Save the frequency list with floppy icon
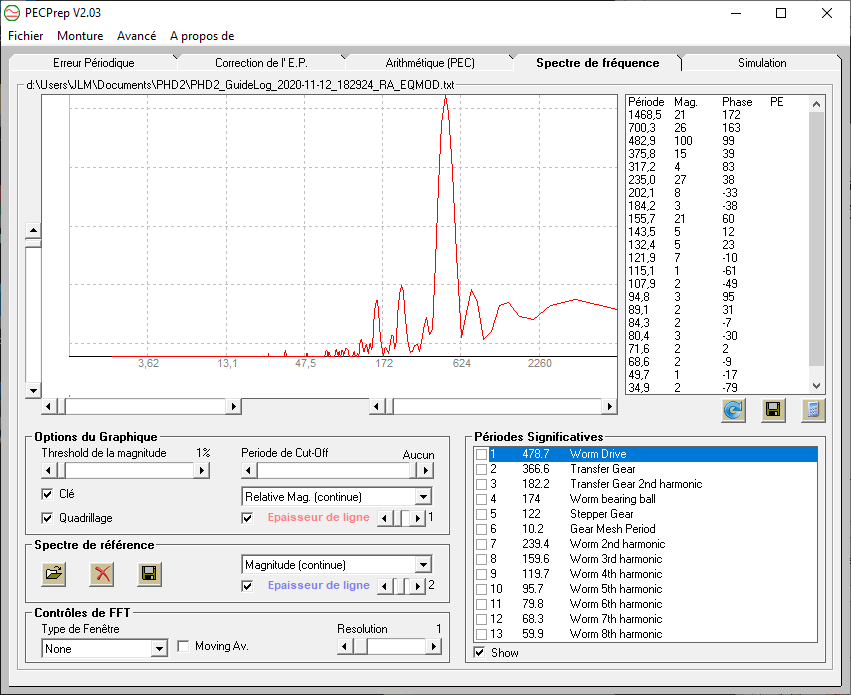 (x=773, y=410)
